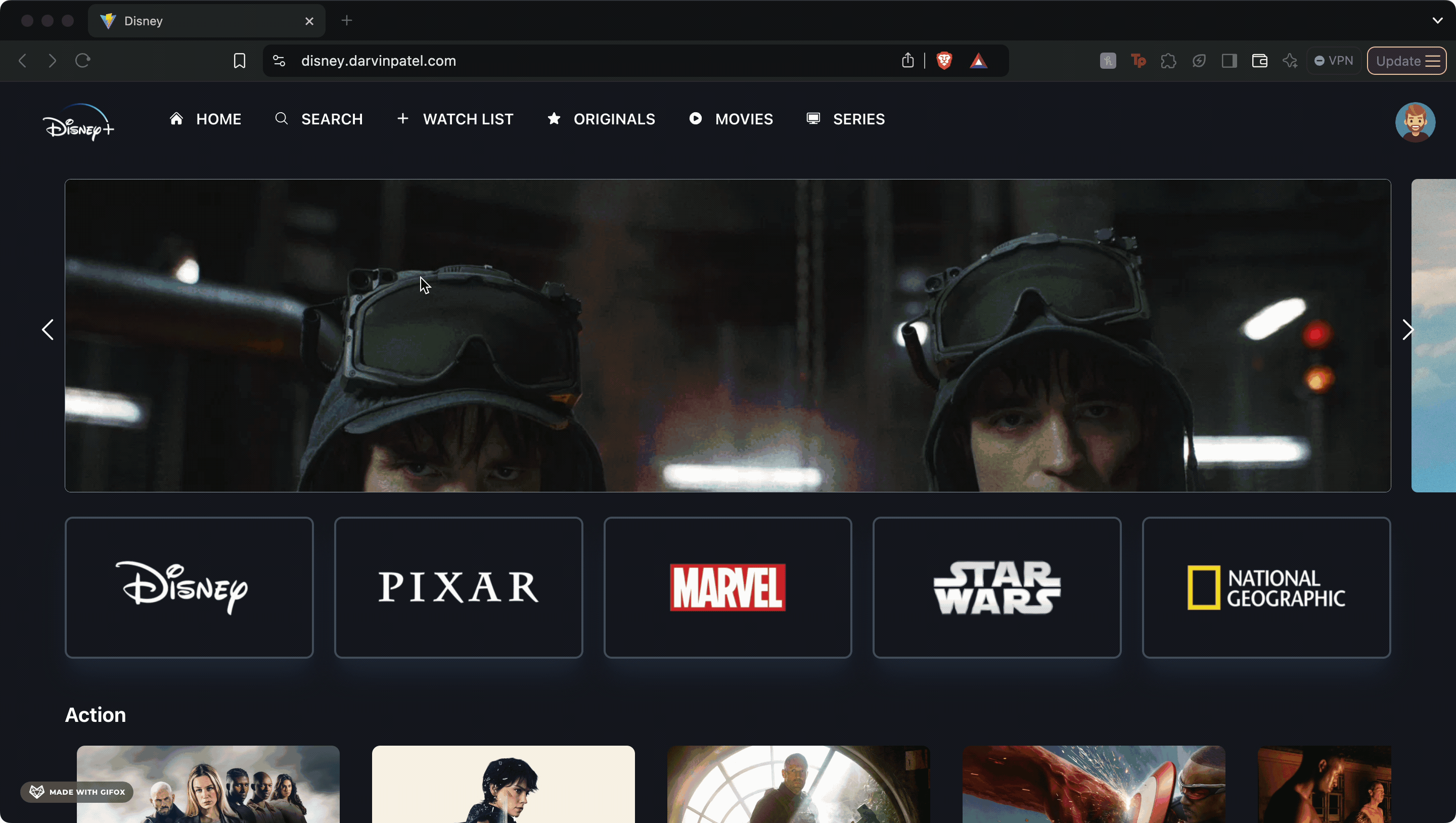Open the WATCH LIST nav item
1456x823 pixels.
[x=456, y=119]
